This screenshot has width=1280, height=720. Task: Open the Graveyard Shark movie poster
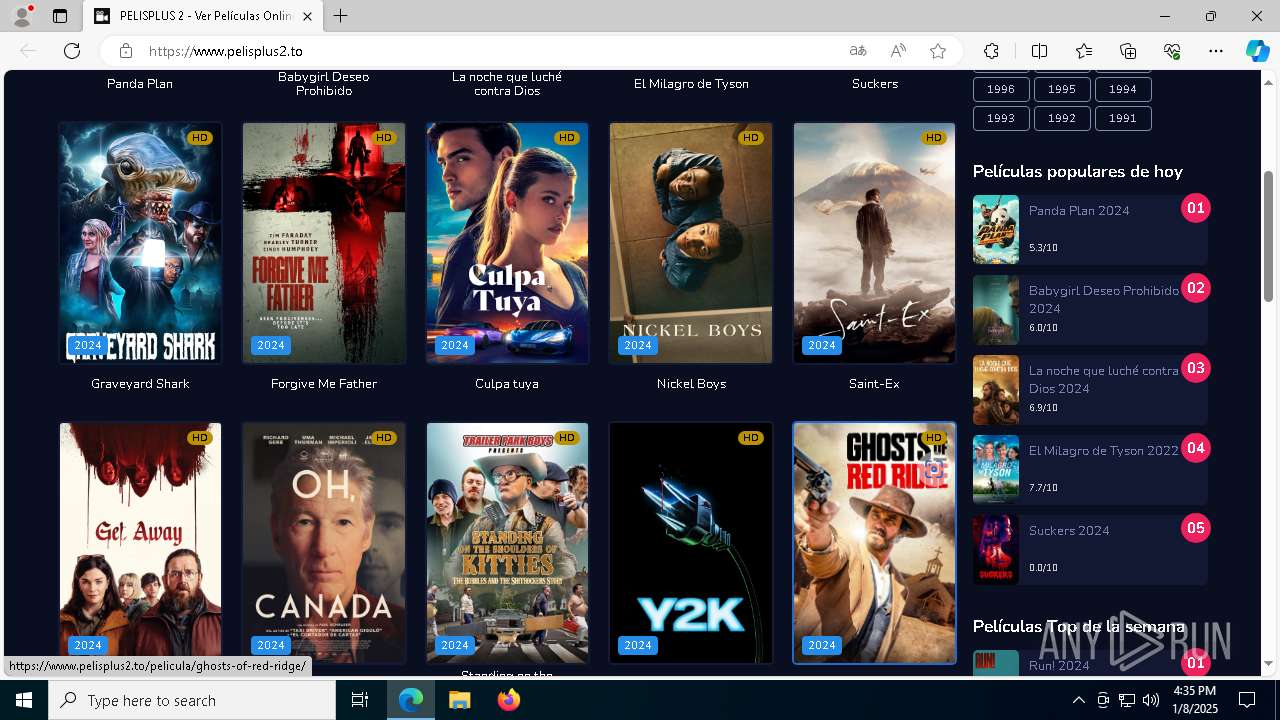140,243
